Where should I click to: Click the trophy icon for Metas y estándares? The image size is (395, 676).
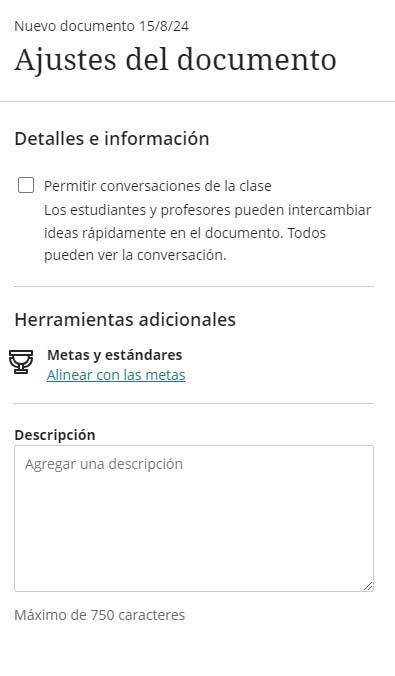tap(21, 362)
